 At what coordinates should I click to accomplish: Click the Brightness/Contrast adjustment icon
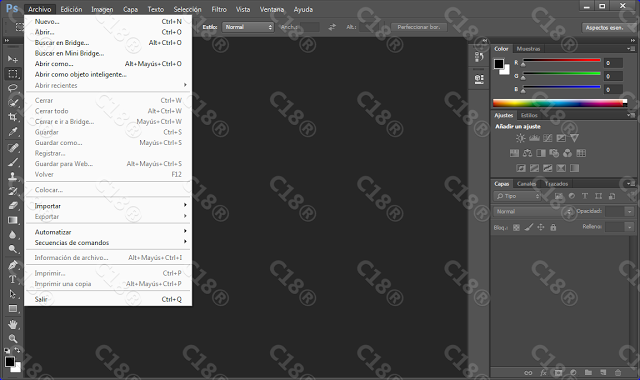click(520, 138)
